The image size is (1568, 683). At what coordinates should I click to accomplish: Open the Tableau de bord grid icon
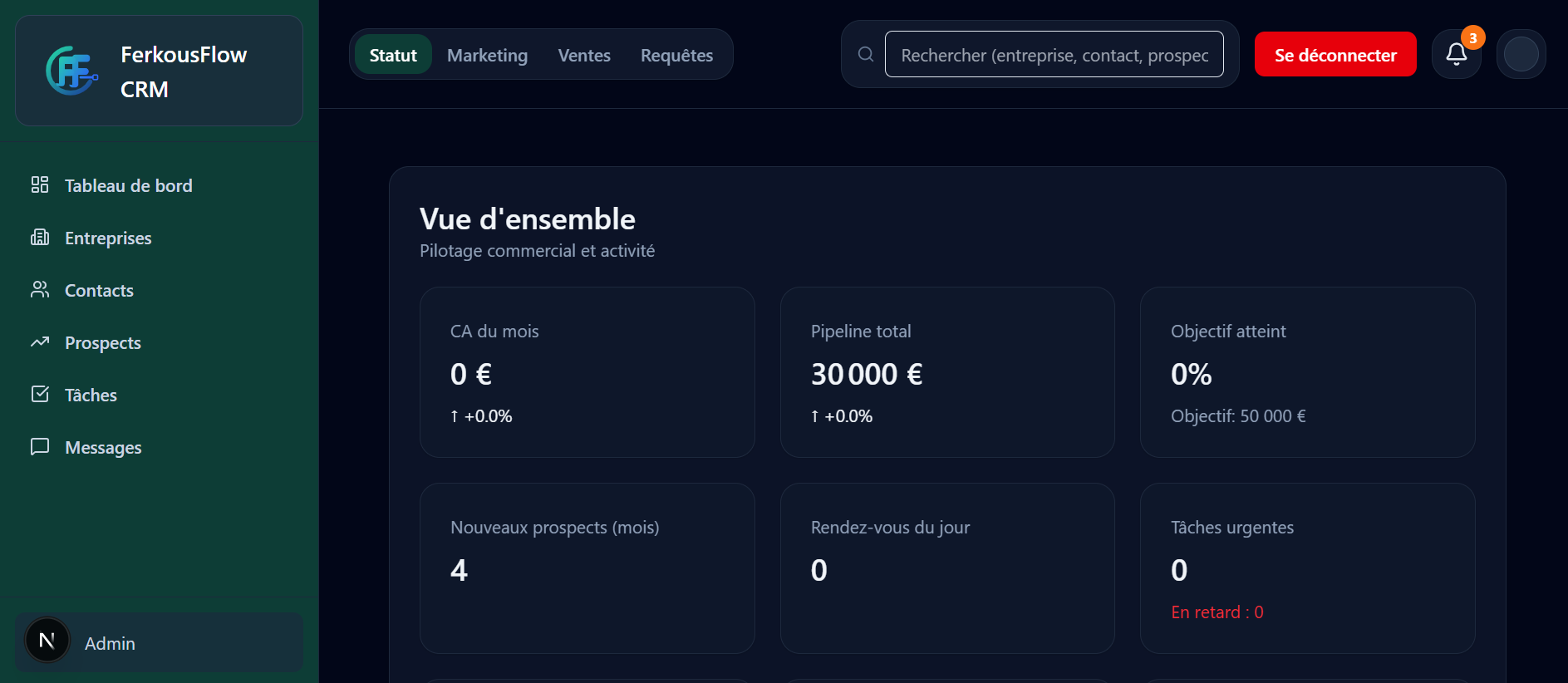39,184
